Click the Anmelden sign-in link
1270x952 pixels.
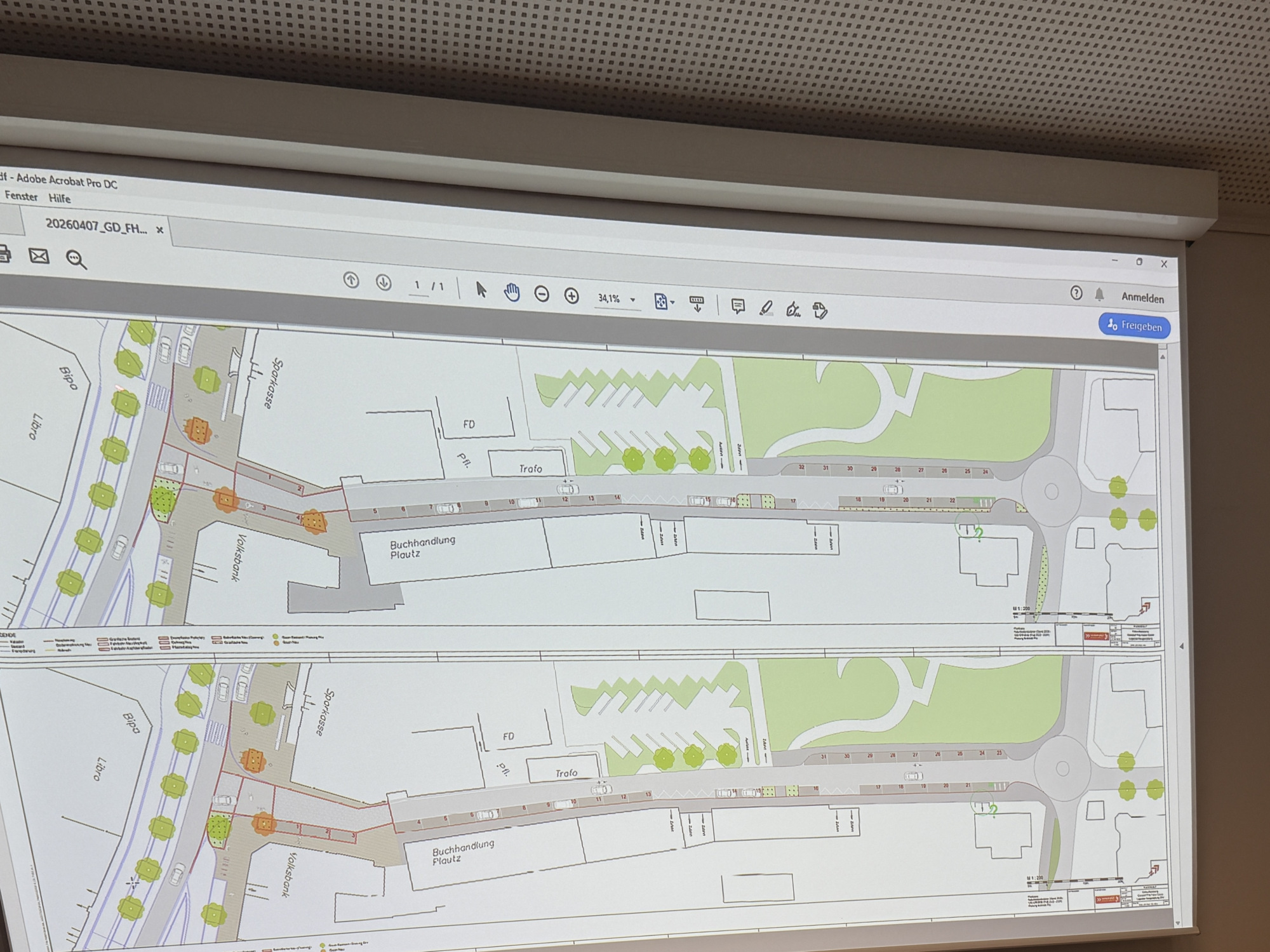tap(1142, 298)
